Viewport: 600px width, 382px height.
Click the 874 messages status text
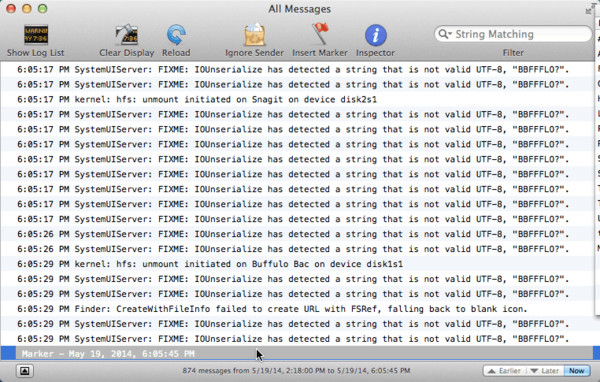pos(296,371)
